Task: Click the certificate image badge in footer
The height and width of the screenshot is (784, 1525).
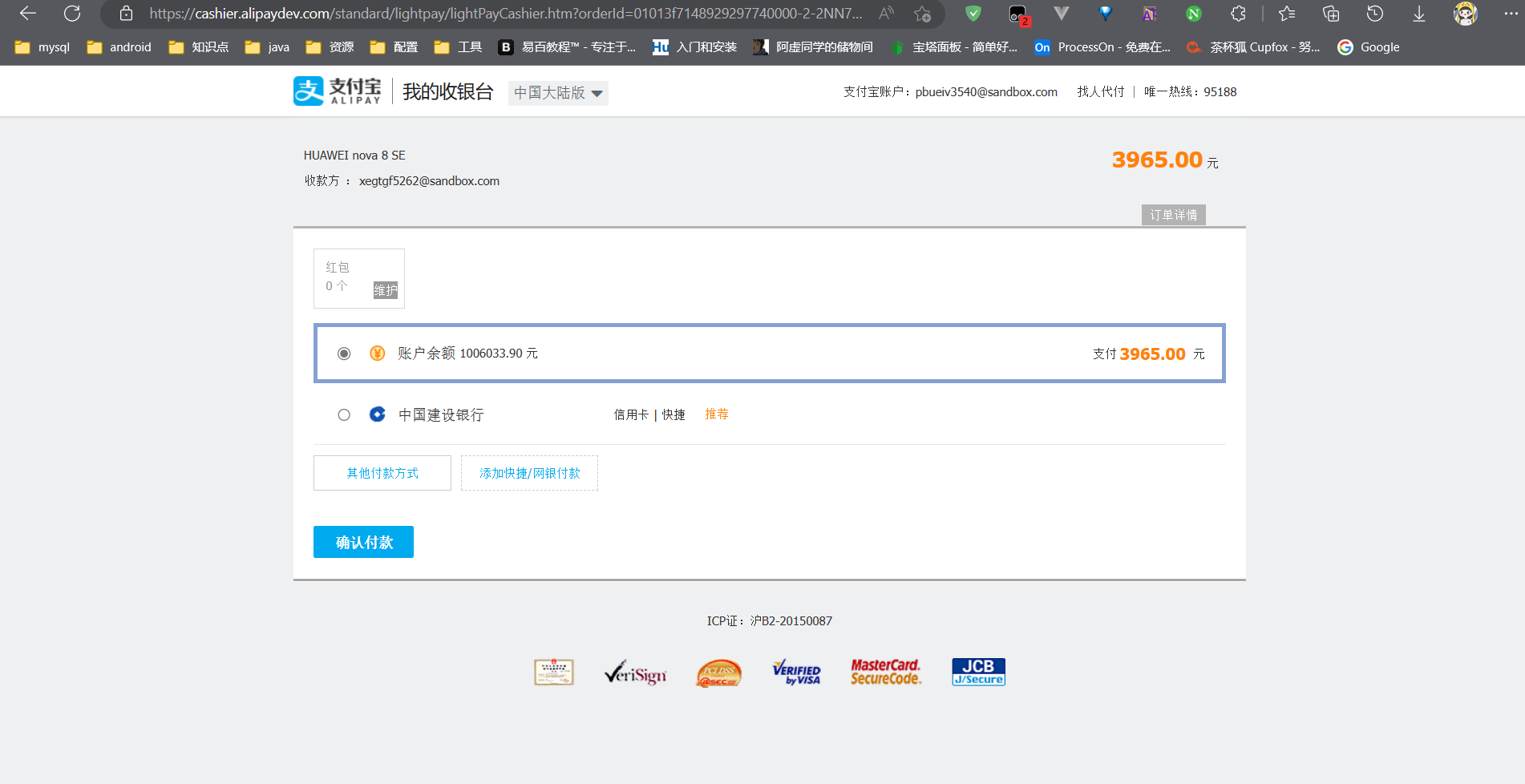Action: [x=554, y=672]
